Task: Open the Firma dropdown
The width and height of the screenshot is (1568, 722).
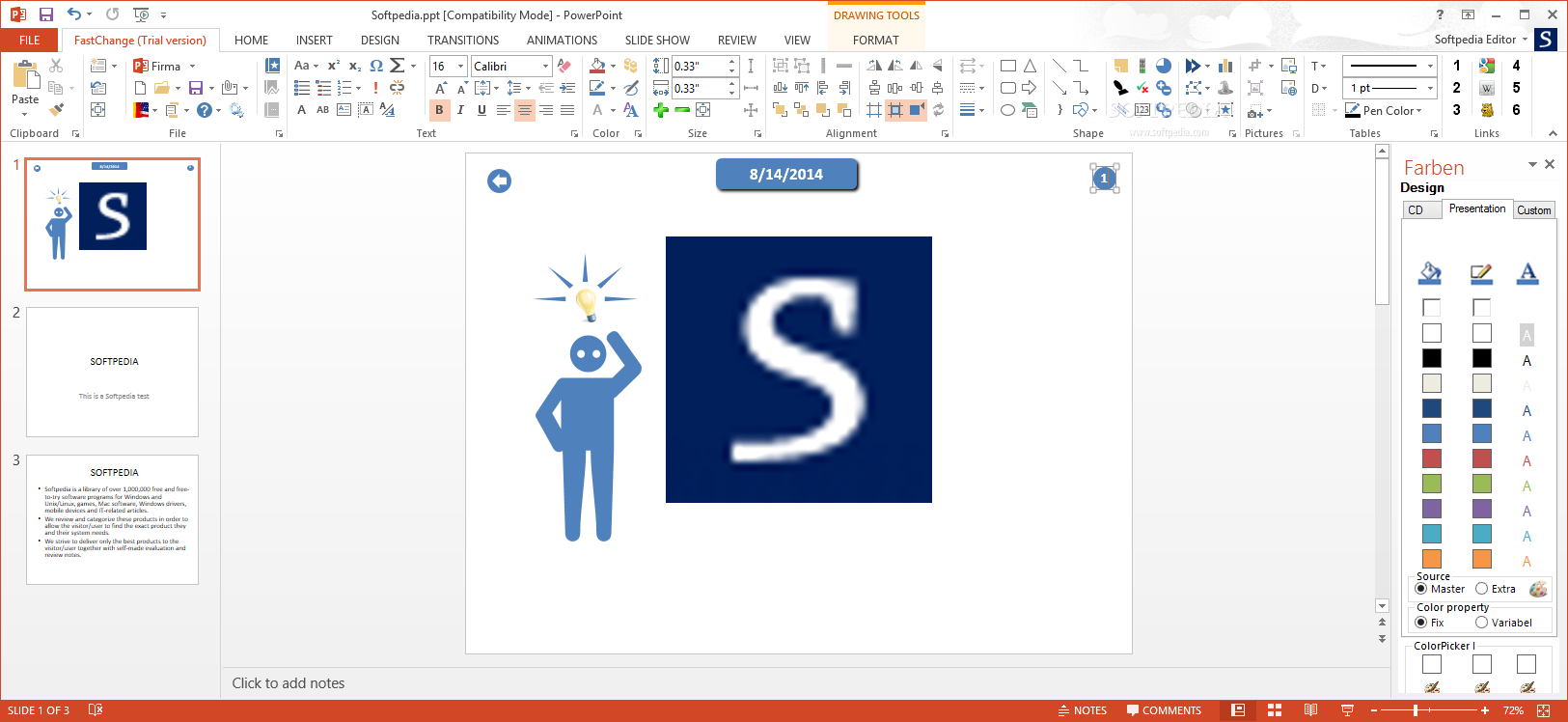Action: coord(192,66)
